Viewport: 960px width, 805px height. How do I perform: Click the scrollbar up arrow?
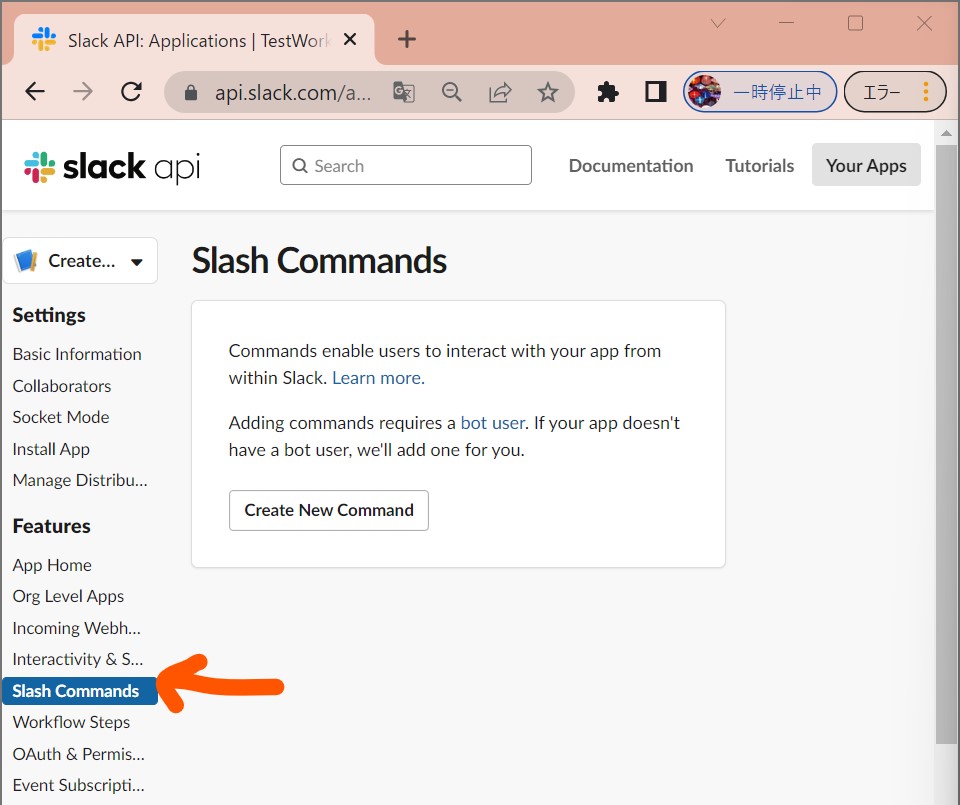click(946, 133)
